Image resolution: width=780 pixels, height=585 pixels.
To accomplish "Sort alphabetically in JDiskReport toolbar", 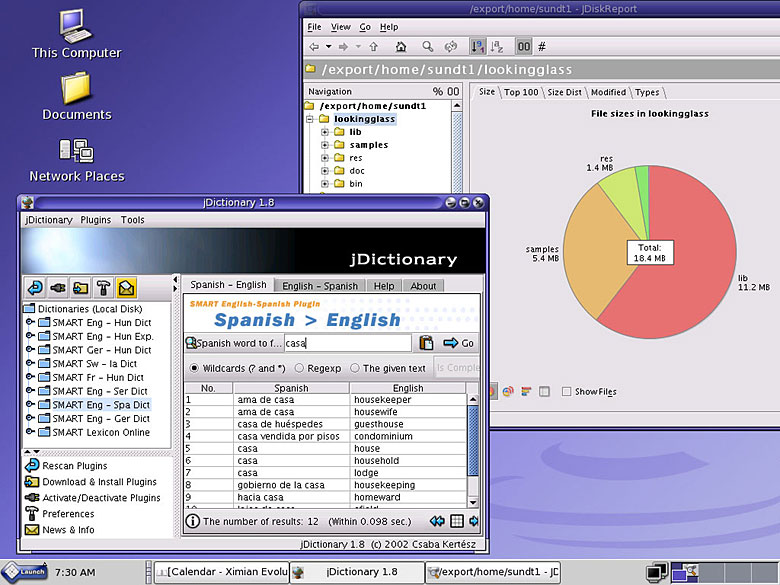I will [496, 47].
